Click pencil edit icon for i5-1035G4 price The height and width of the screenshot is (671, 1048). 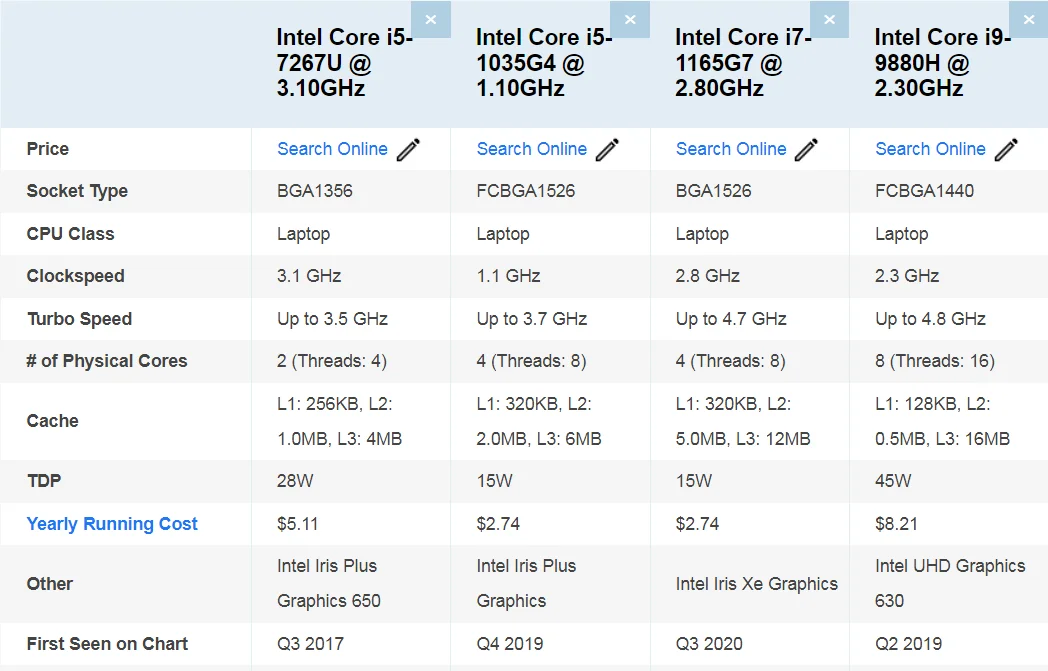pyautogui.click(x=608, y=150)
